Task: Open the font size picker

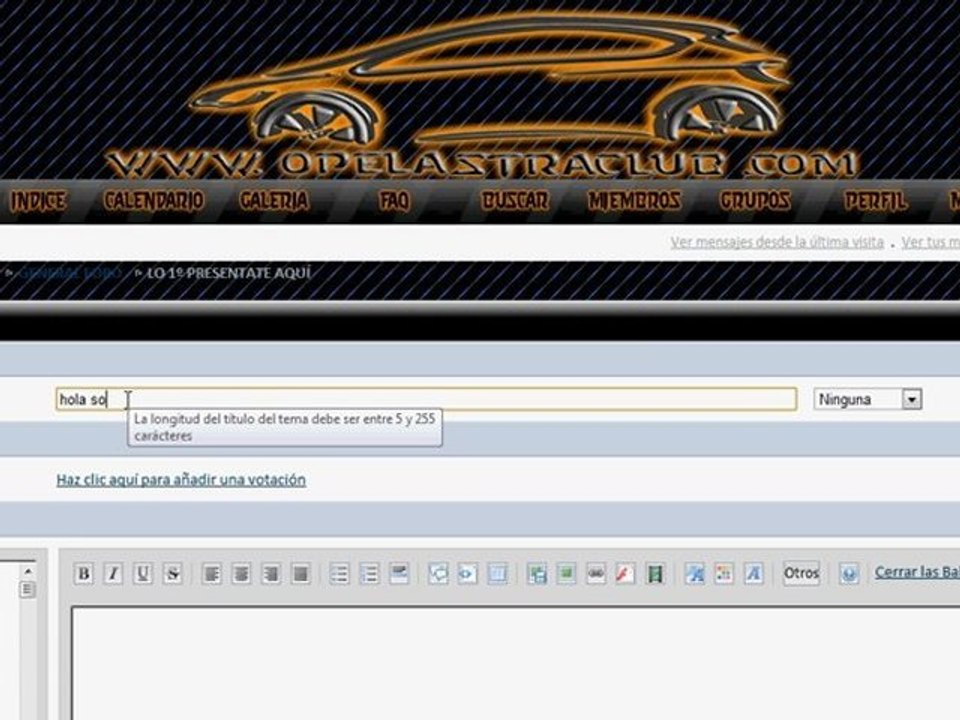Action: pos(694,574)
